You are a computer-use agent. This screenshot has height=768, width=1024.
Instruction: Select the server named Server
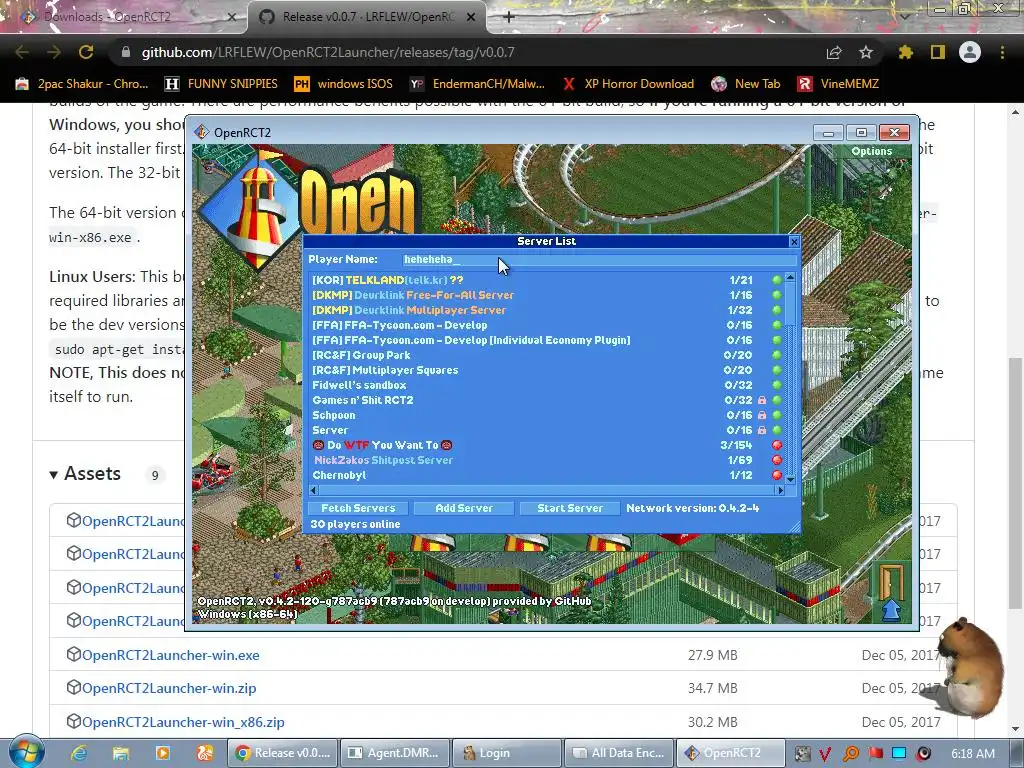click(546, 430)
